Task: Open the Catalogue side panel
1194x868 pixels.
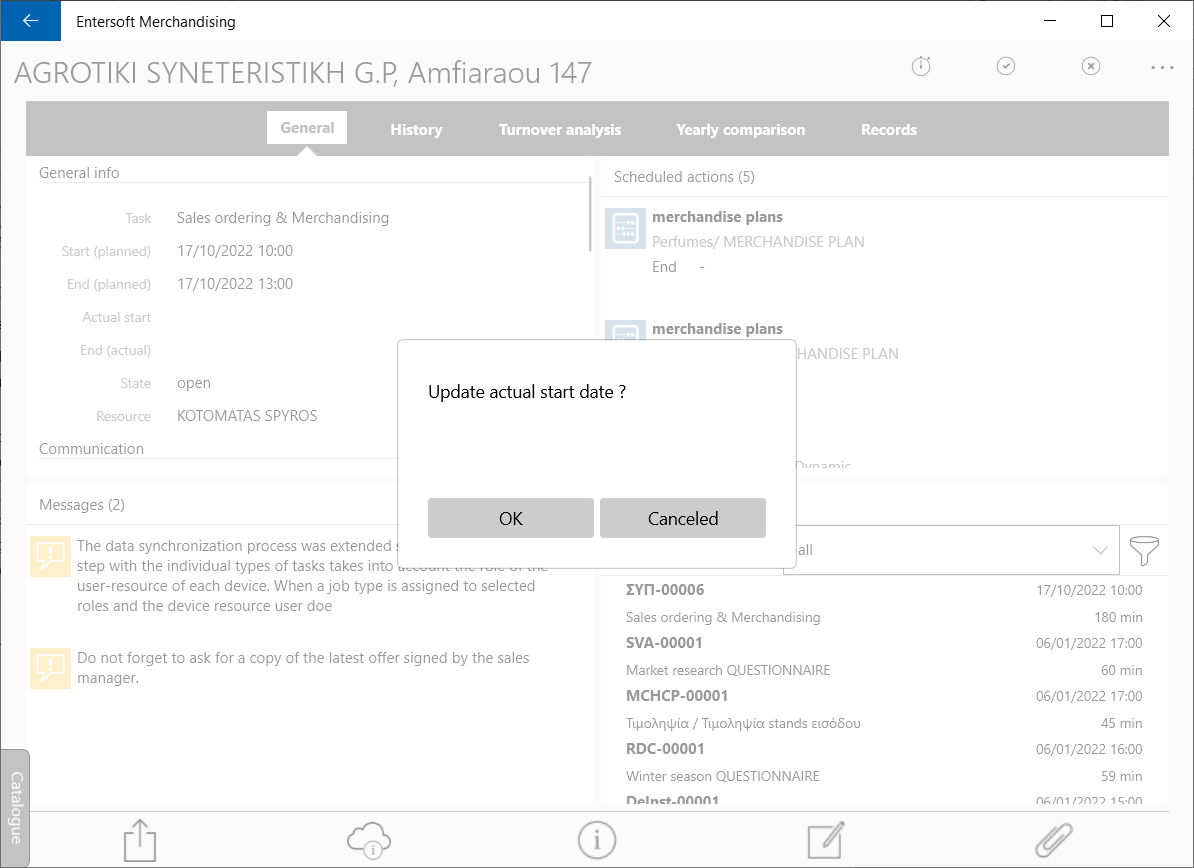Action: 16,808
